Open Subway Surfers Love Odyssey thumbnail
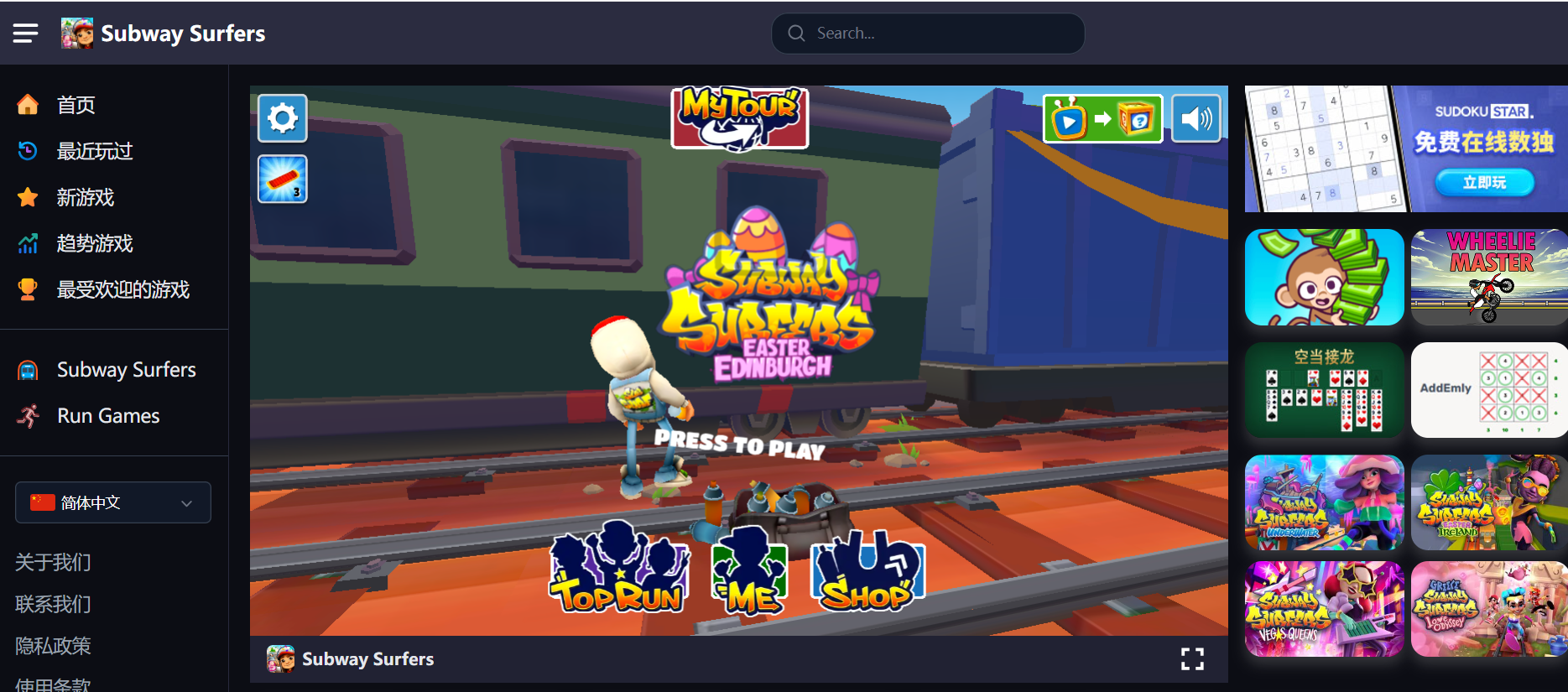Image resolution: width=1568 pixels, height=692 pixels. point(1489,609)
